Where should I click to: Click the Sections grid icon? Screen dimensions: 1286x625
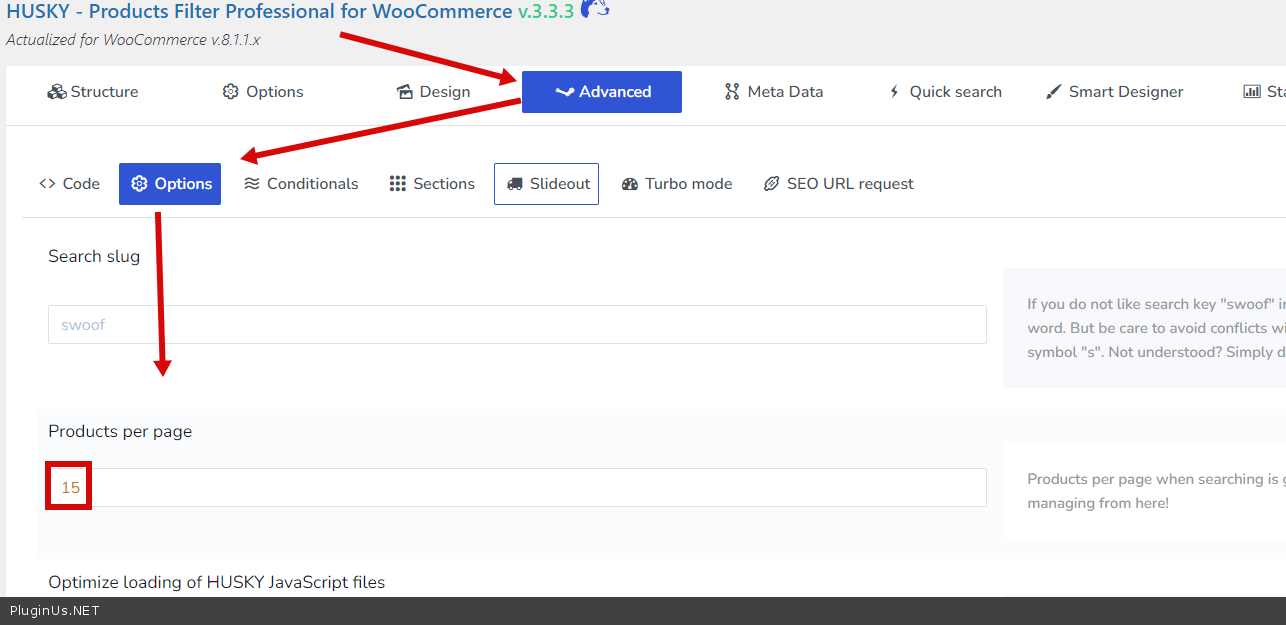click(x=397, y=184)
